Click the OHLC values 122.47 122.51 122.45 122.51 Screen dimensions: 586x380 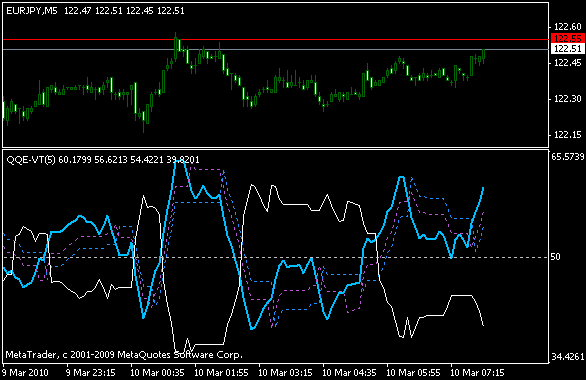coord(124,11)
